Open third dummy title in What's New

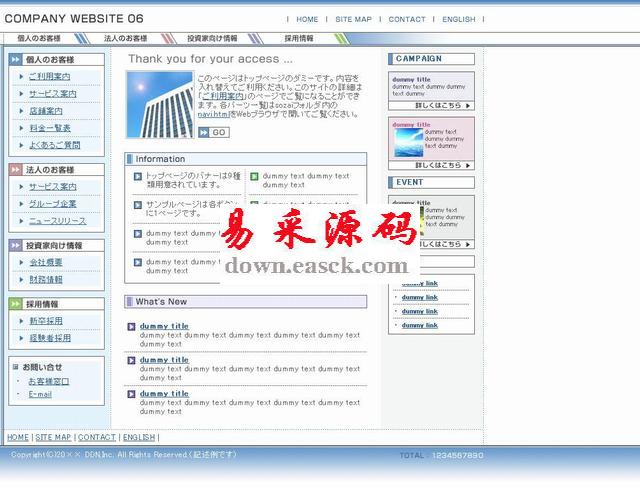pos(164,394)
